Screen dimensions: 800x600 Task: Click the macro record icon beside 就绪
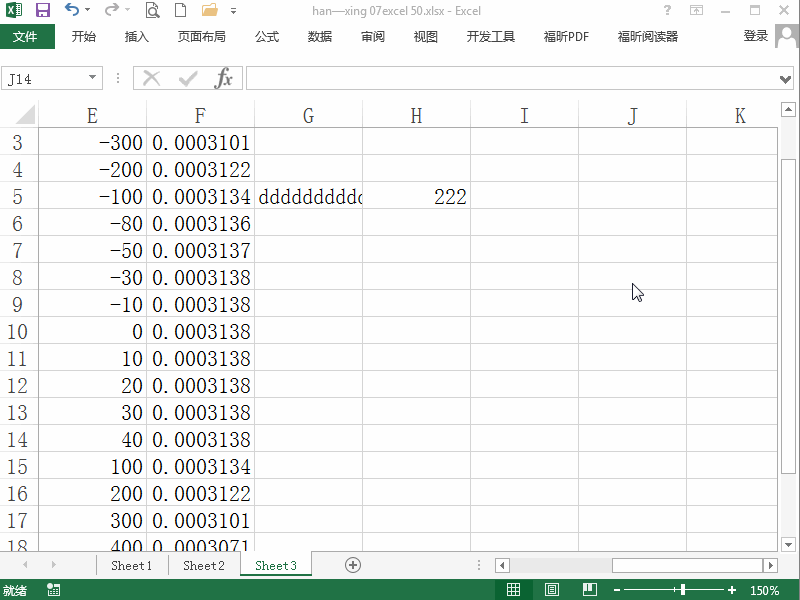coord(53,590)
